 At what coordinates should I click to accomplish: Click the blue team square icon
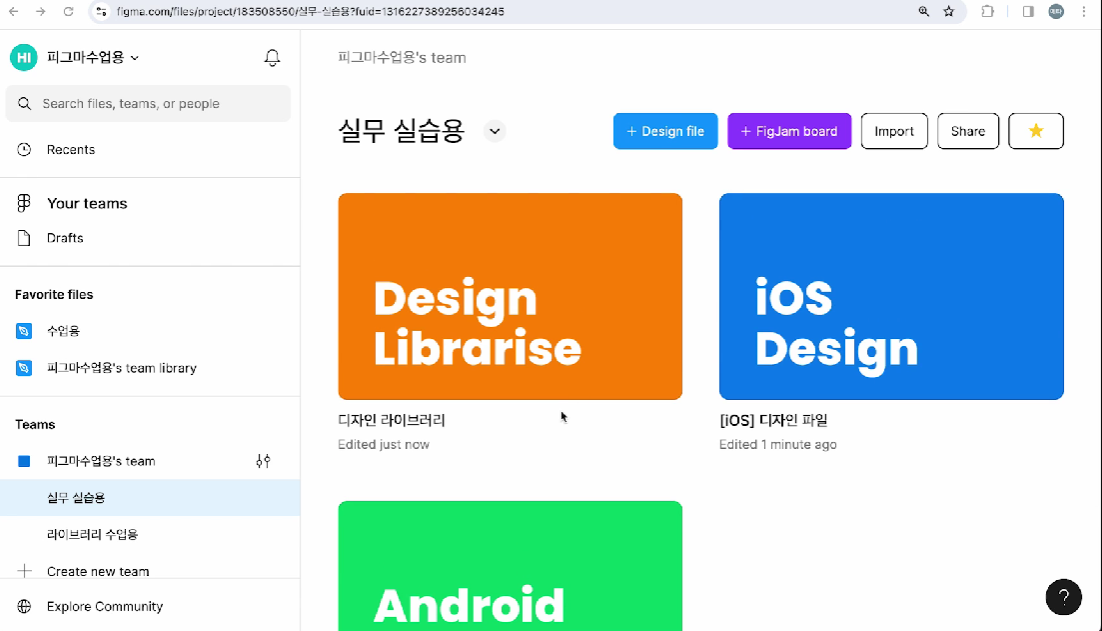[24, 462]
